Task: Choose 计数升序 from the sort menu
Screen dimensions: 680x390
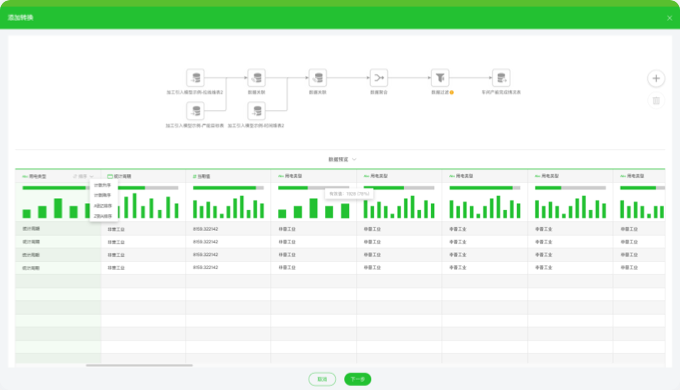Action: point(103,185)
